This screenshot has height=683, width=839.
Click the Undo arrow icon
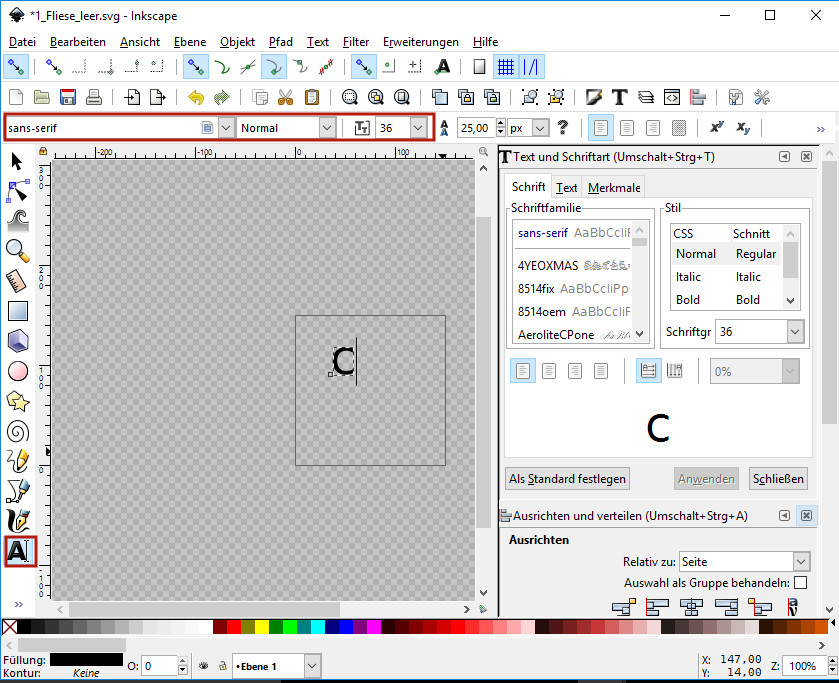click(x=195, y=97)
